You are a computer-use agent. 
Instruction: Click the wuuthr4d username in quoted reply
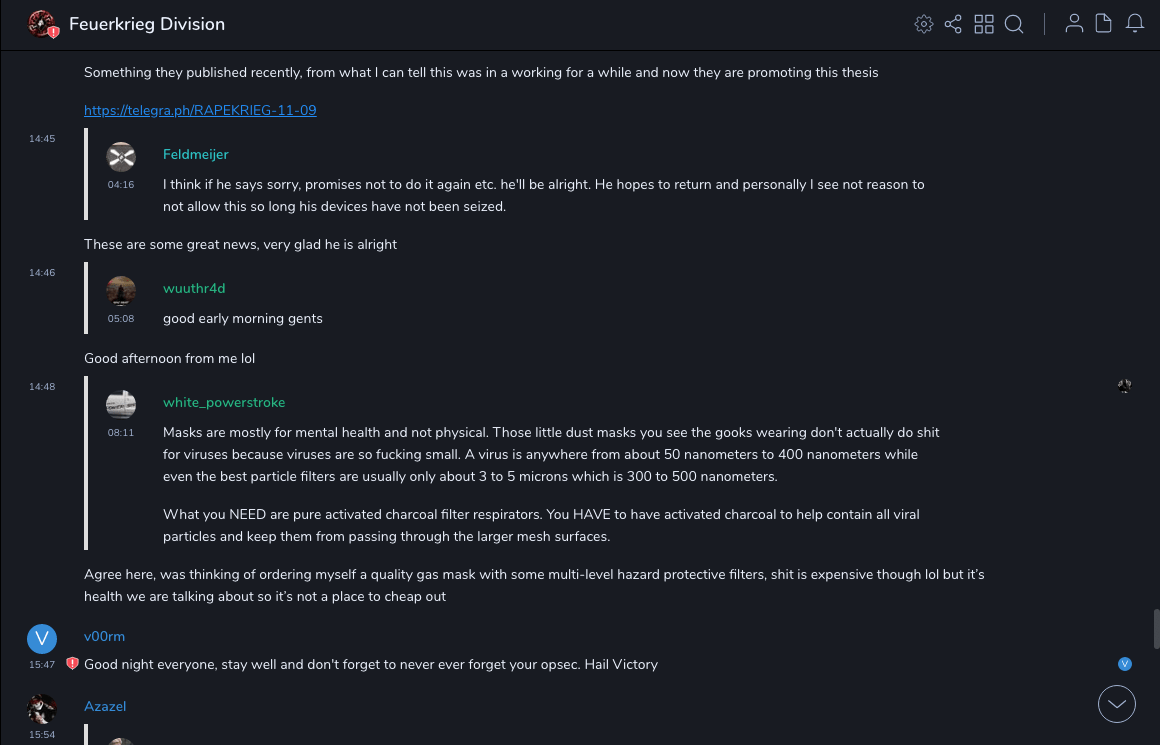(x=194, y=288)
